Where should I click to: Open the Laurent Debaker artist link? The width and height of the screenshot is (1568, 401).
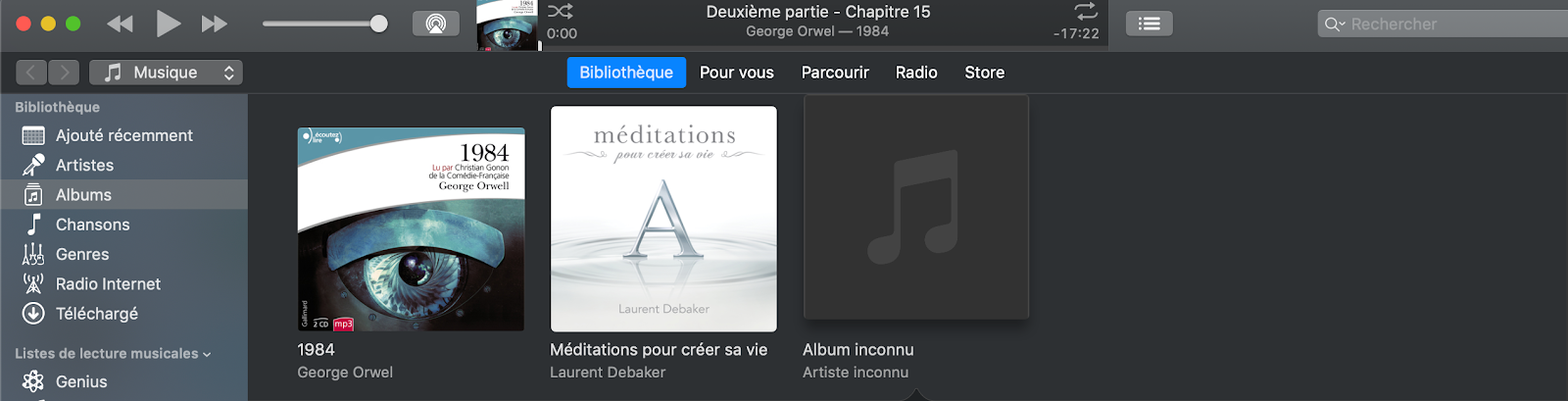tap(608, 373)
